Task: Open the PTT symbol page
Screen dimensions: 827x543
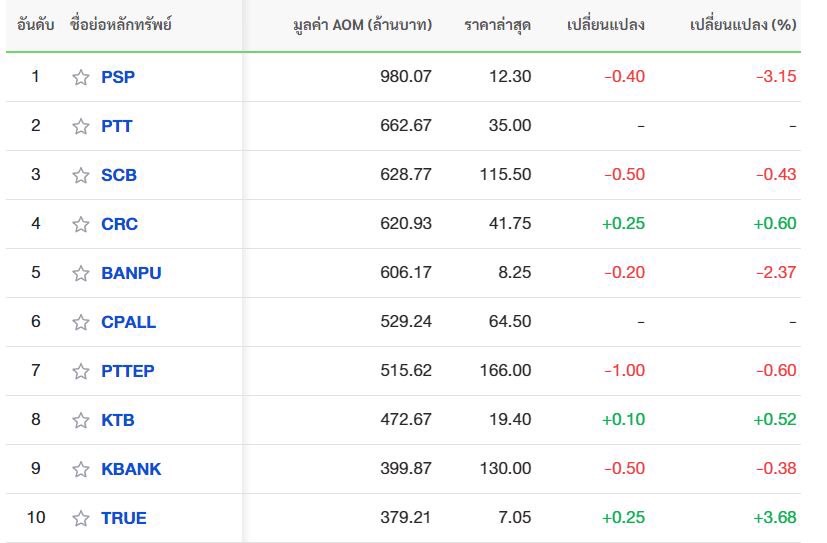Action: coord(116,126)
